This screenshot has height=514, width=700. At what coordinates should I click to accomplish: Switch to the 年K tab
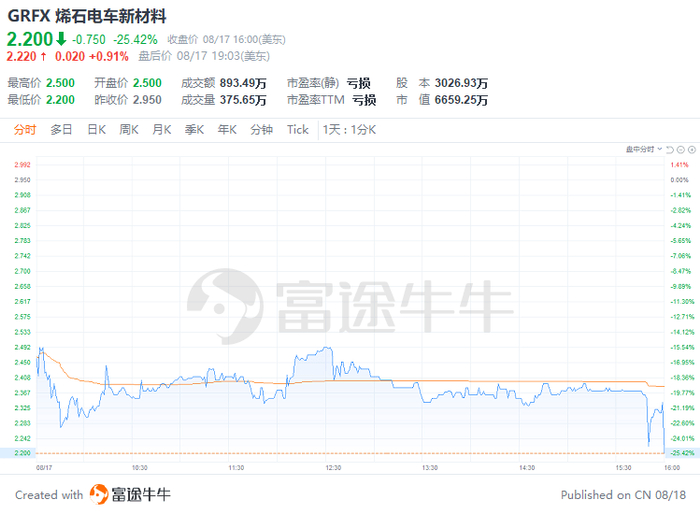pos(227,130)
